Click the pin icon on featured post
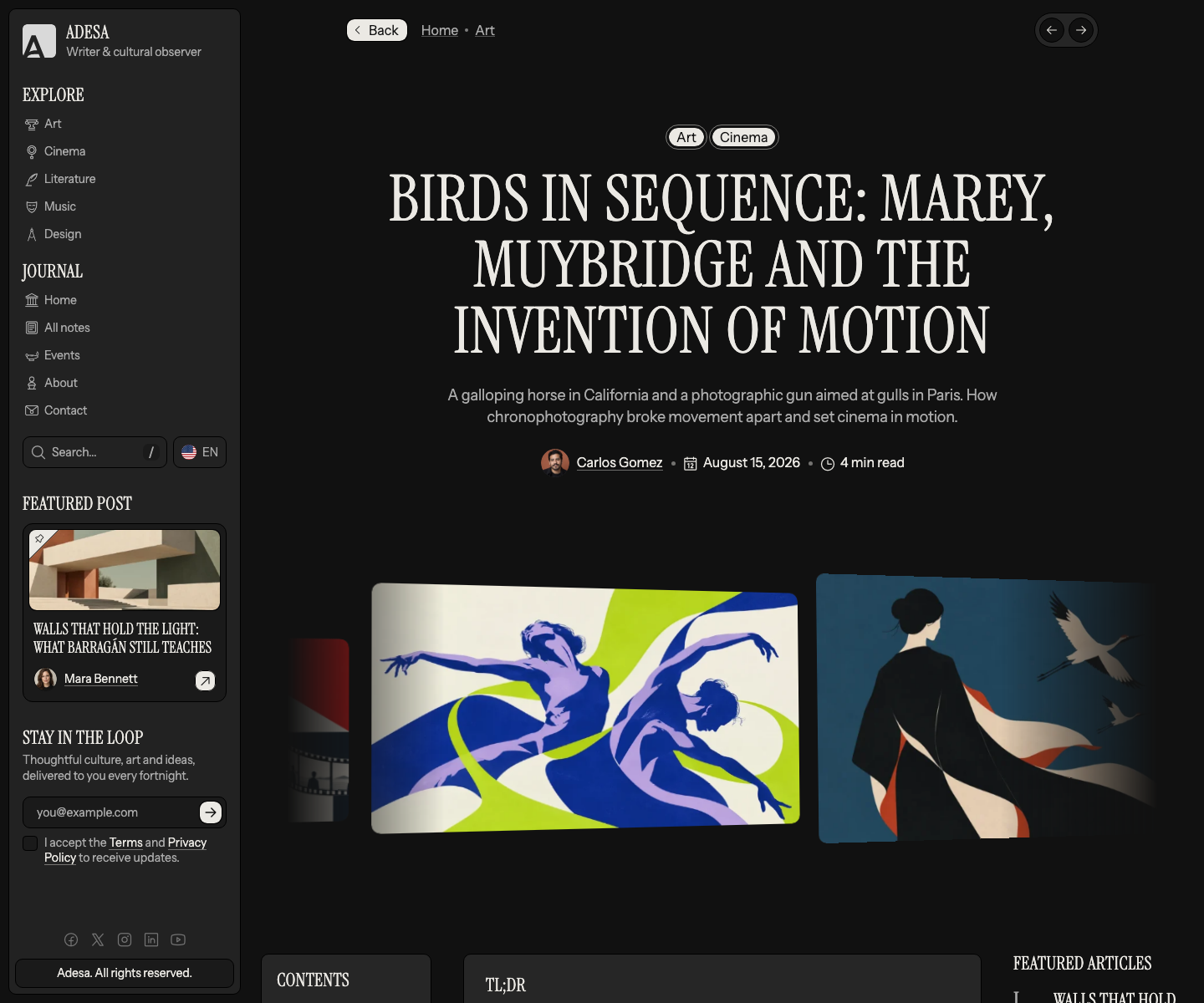This screenshot has height=1003, width=1204. (x=39, y=539)
